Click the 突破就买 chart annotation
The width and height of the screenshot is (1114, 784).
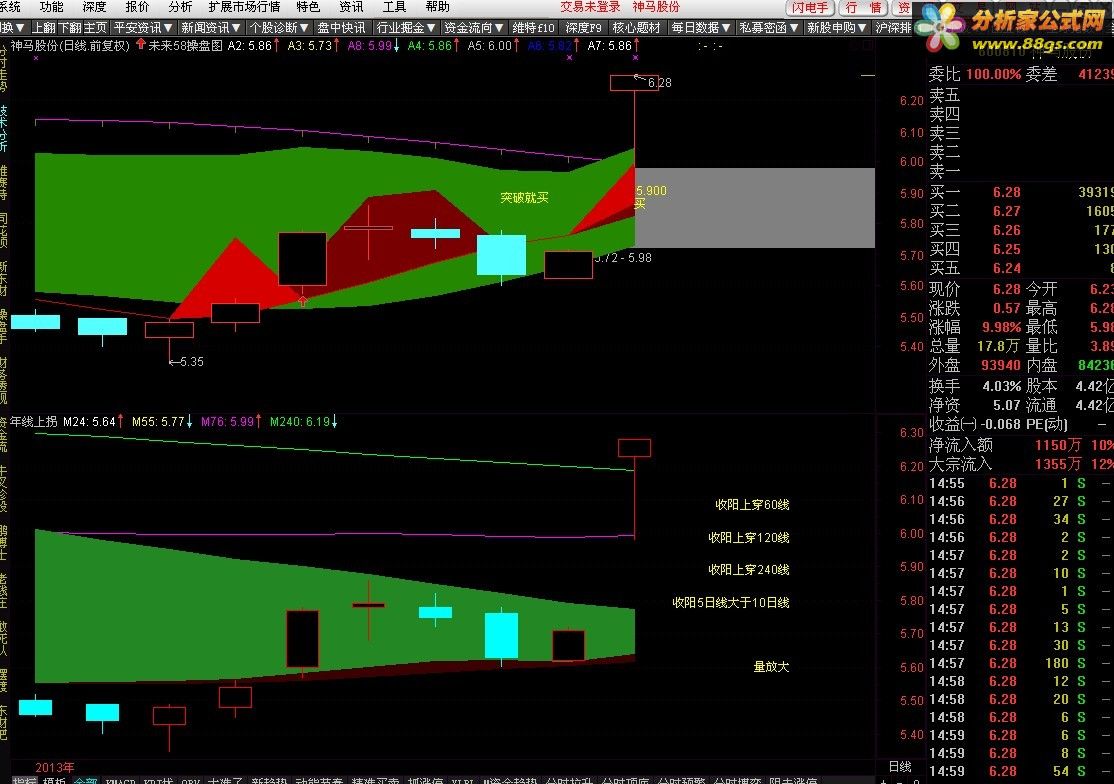tap(524, 197)
